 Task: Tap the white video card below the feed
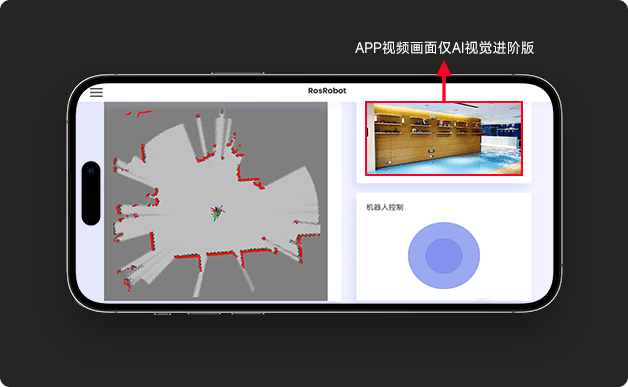(x=444, y=179)
